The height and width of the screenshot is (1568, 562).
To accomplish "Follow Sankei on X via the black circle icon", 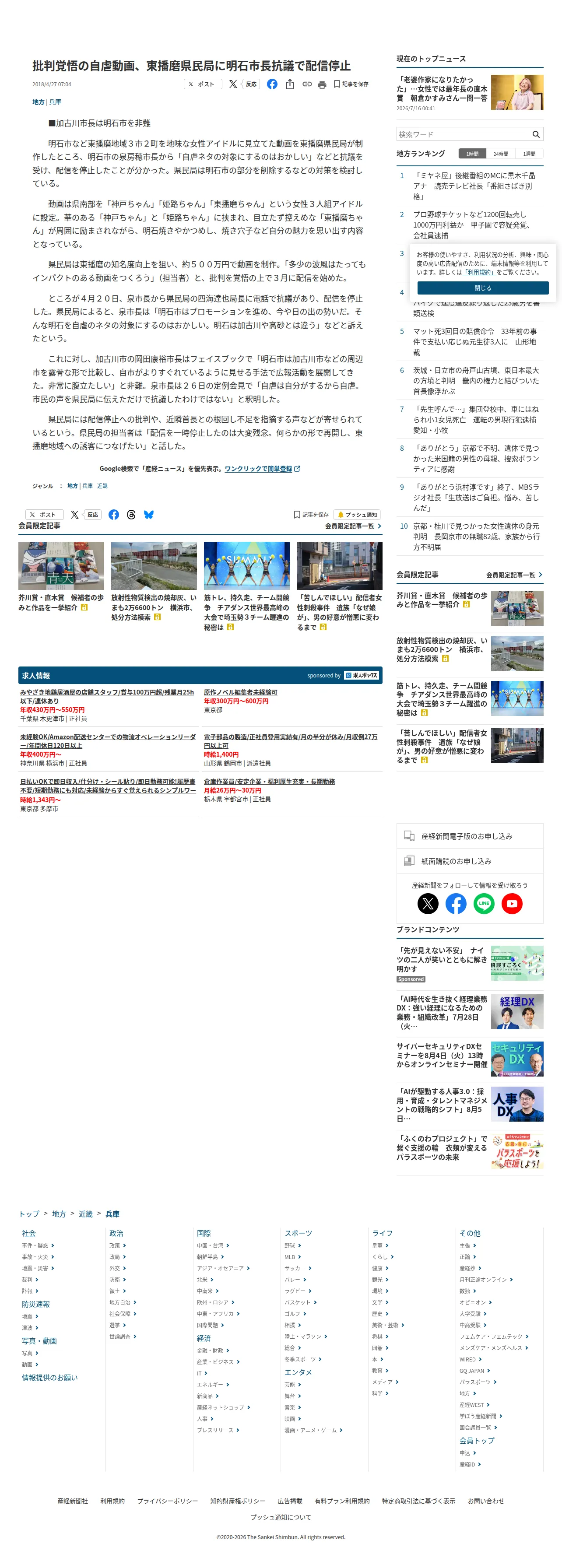I will coord(428,903).
